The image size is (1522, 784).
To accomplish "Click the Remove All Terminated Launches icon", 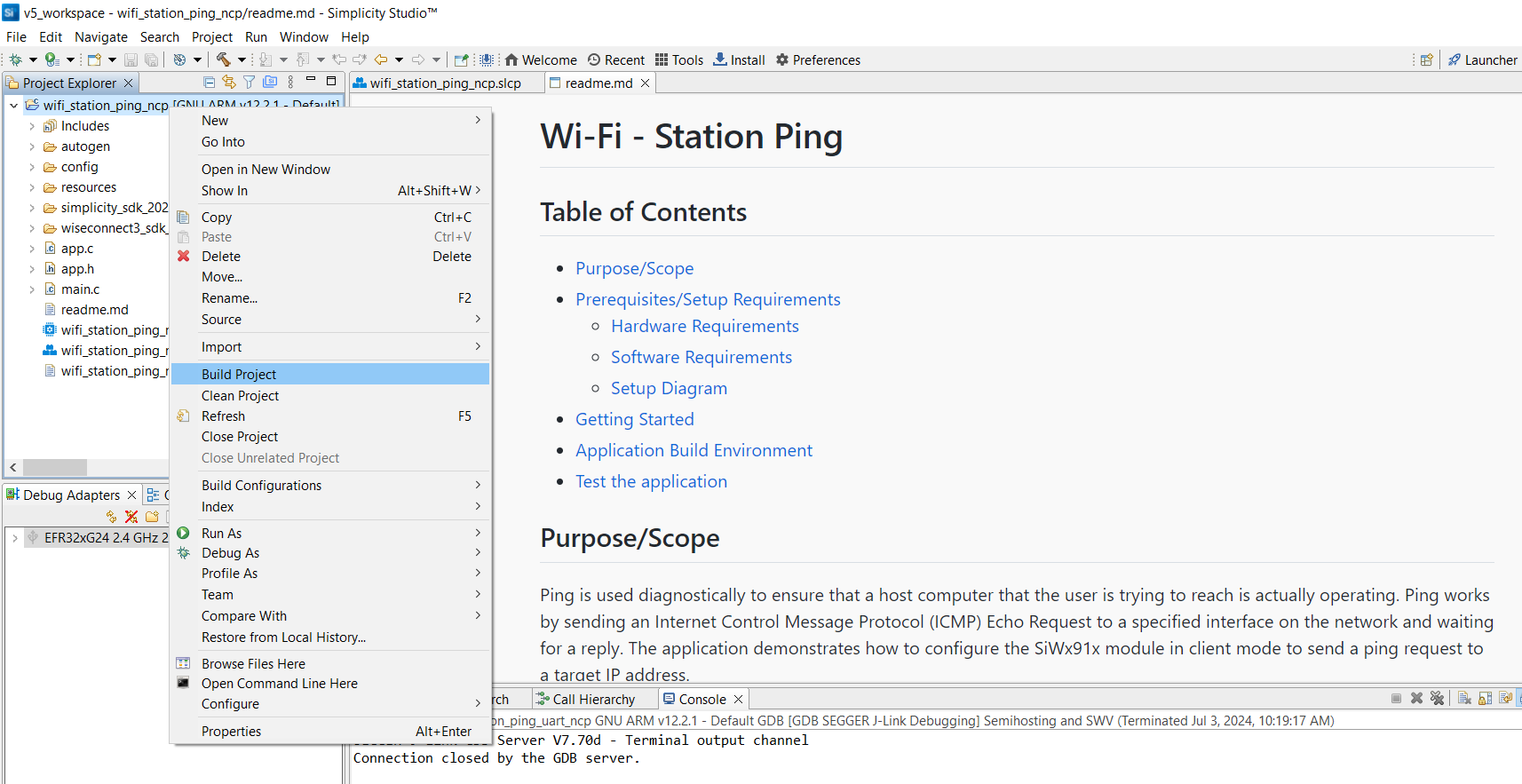I will coord(1437,699).
